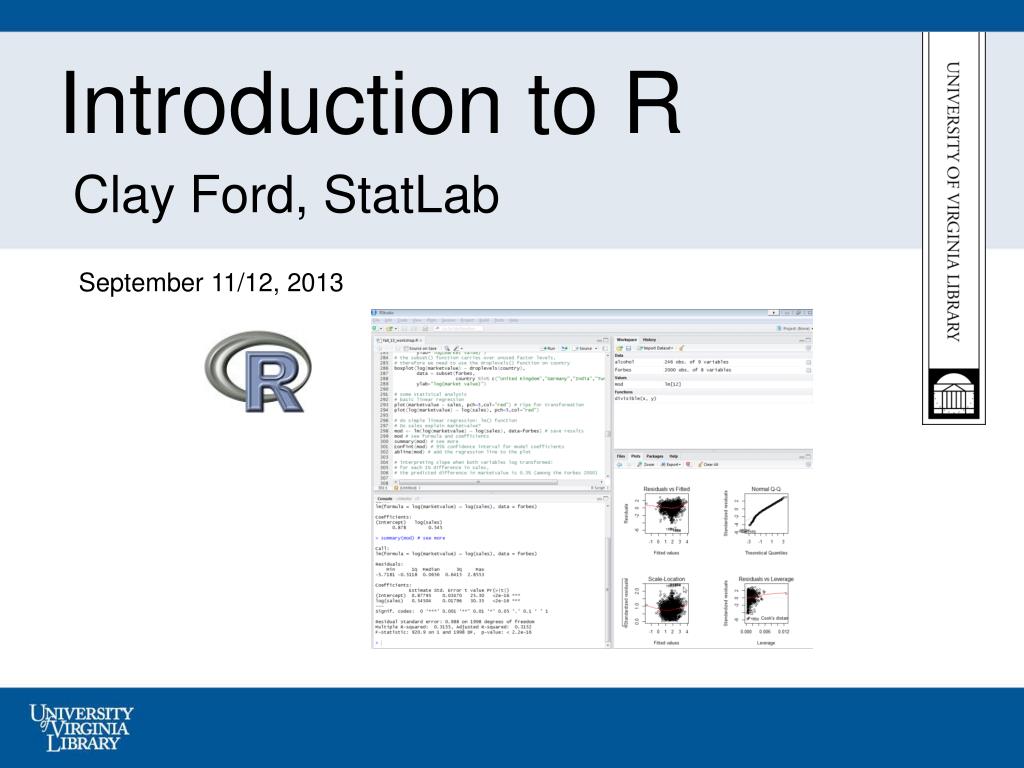
Task: Select the "Forbes" dataset row in Workspace
Action: 712,370
